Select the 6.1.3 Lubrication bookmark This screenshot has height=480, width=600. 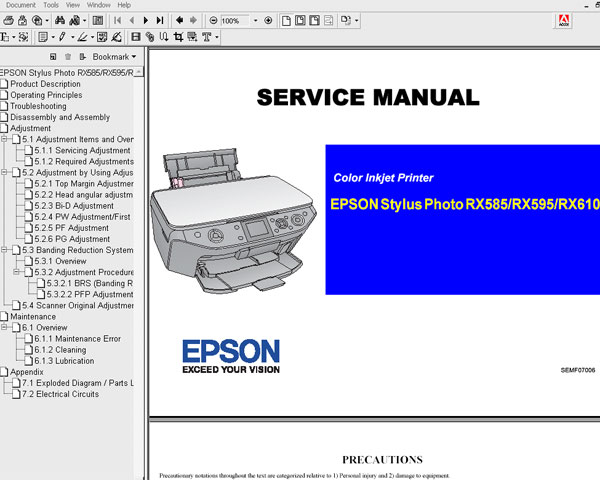(64, 361)
